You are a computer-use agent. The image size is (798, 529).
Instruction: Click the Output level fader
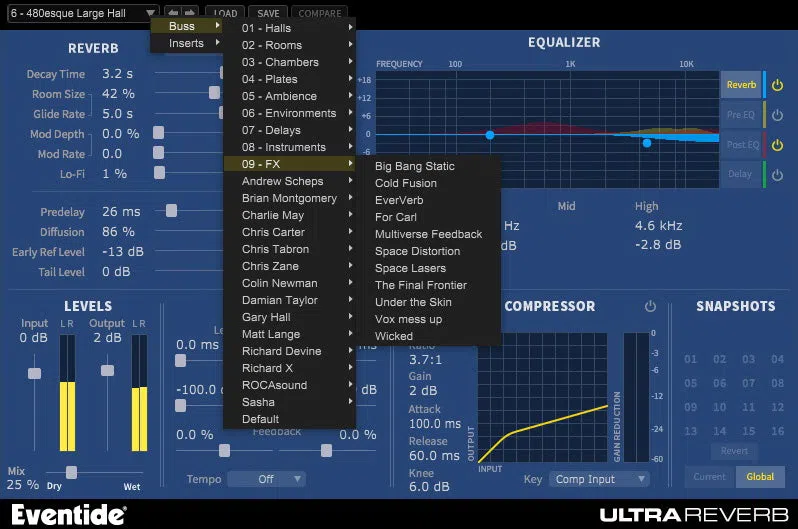point(107,370)
